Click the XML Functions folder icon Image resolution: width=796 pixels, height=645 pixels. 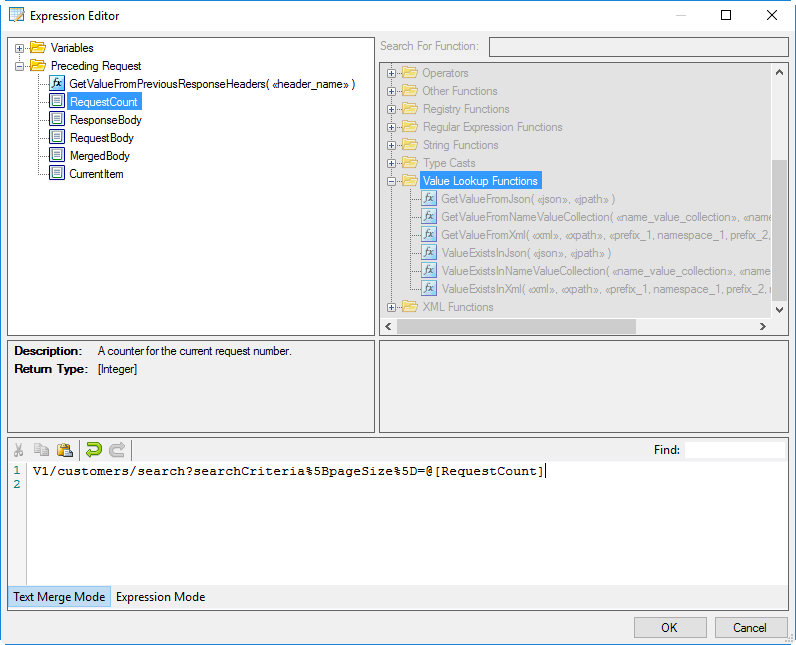click(x=410, y=306)
